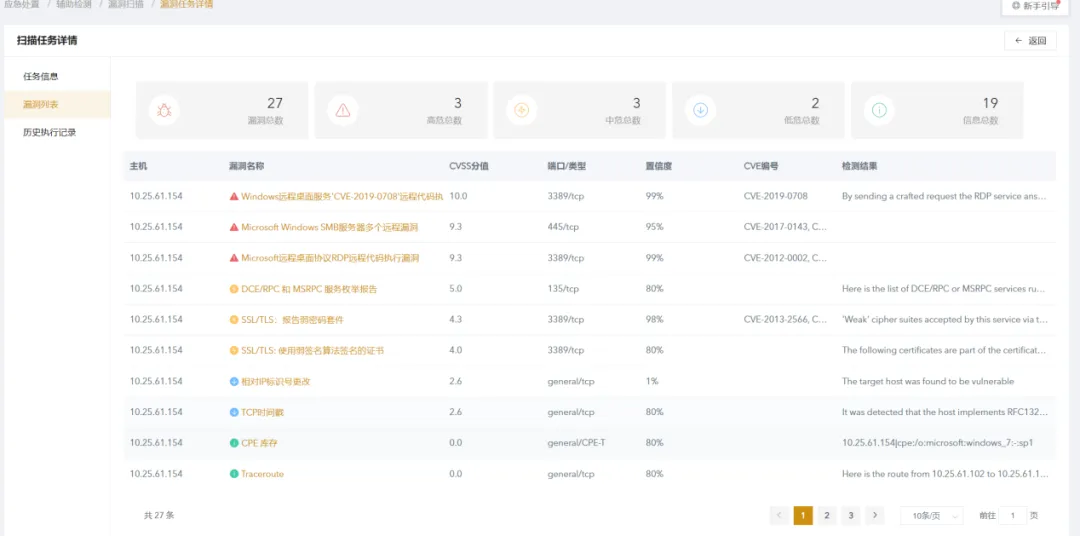Click the 19 信息总数 statistic card

click(x=937, y=110)
